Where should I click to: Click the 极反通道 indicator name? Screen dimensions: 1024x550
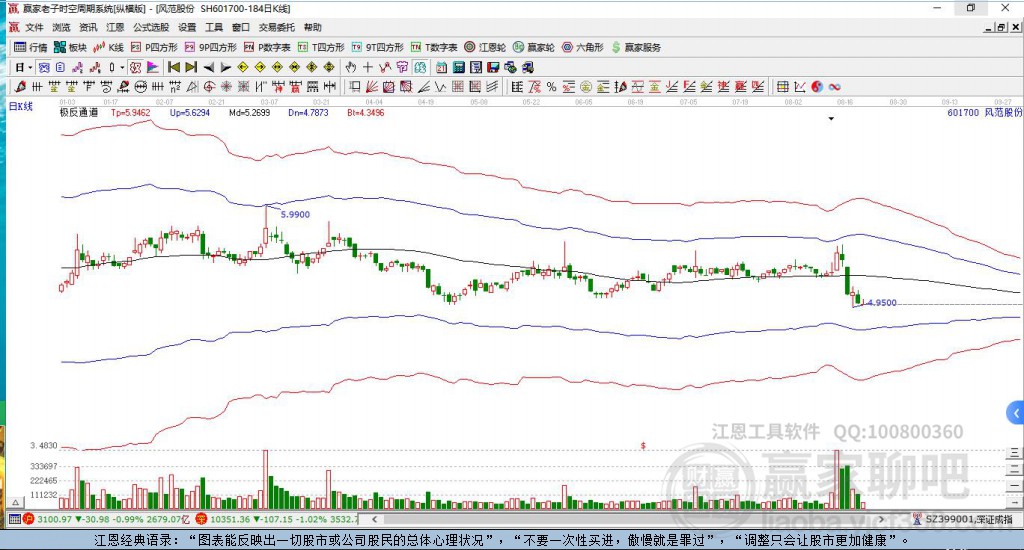click(79, 112)
